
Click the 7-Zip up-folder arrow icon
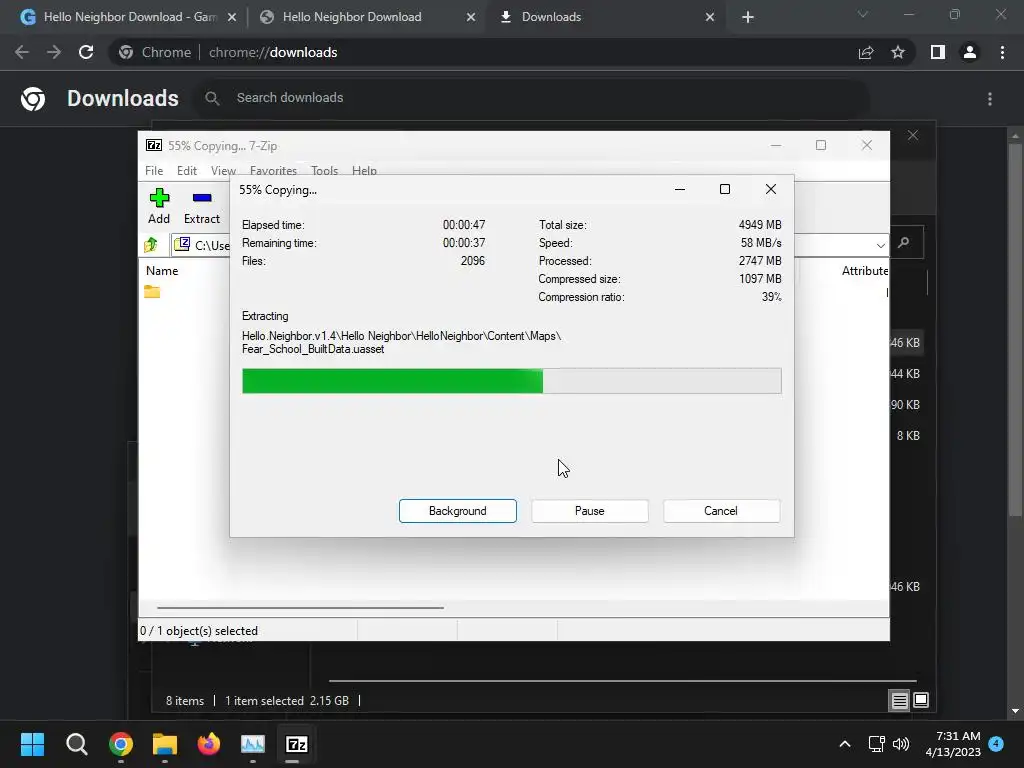151,245
